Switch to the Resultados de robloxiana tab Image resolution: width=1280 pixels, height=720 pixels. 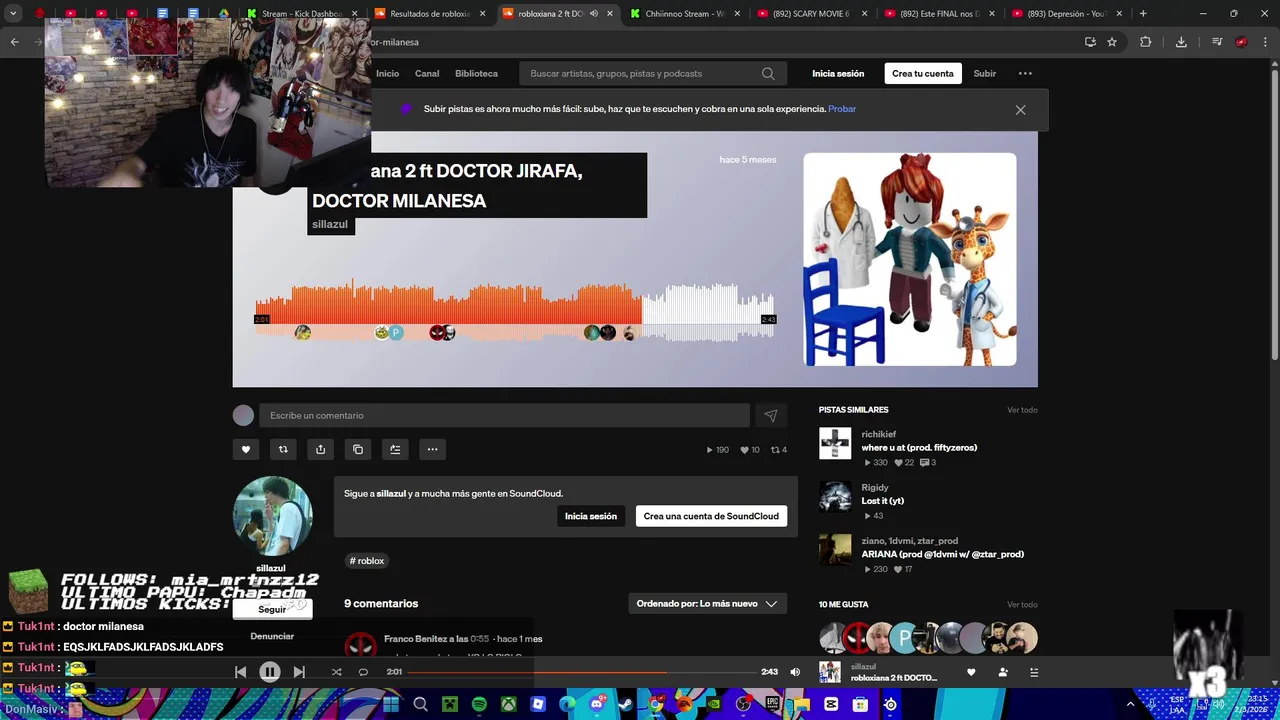[x=430, y=14]
